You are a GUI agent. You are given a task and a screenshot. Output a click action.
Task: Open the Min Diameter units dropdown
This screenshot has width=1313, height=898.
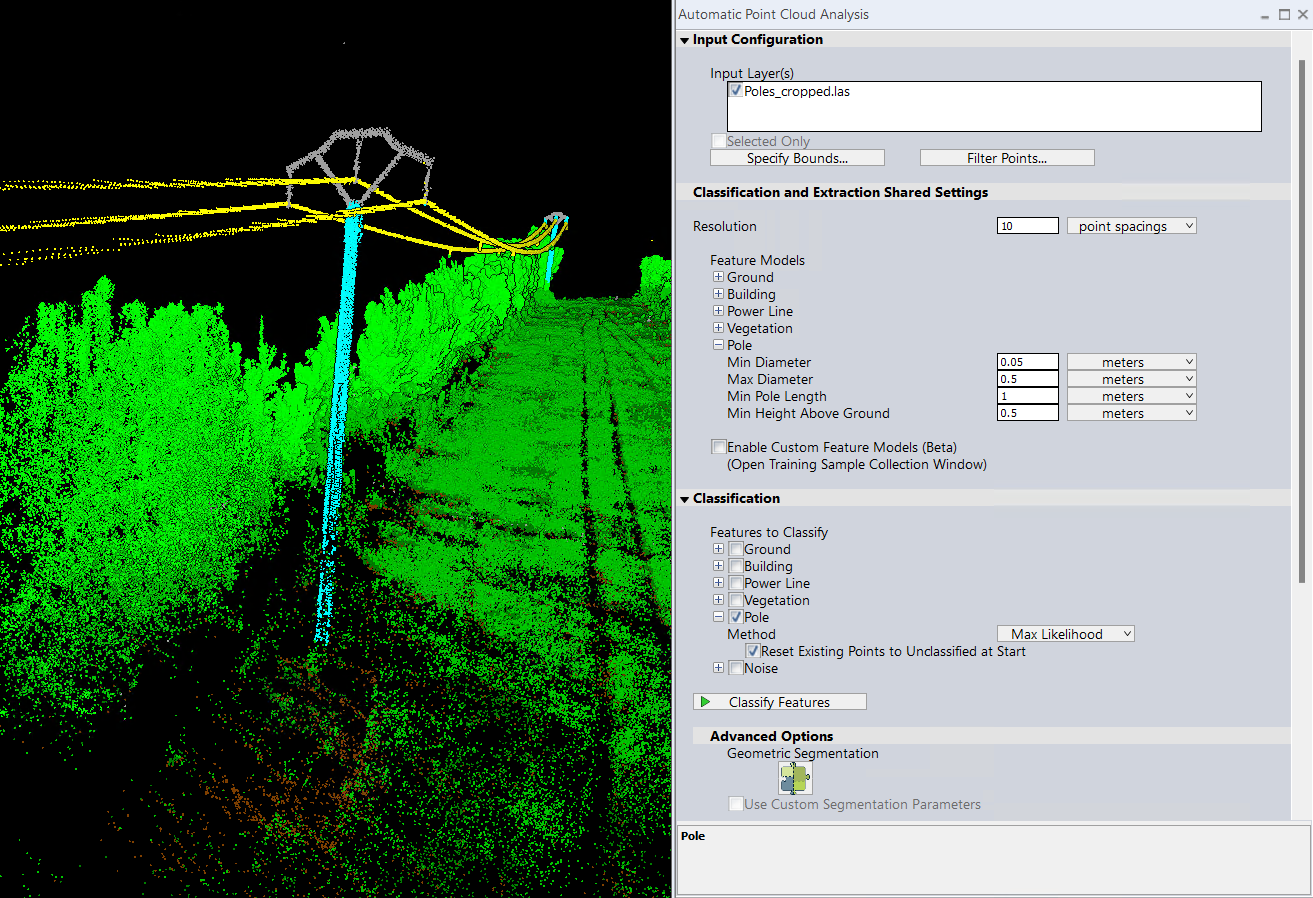point(1132,362)
